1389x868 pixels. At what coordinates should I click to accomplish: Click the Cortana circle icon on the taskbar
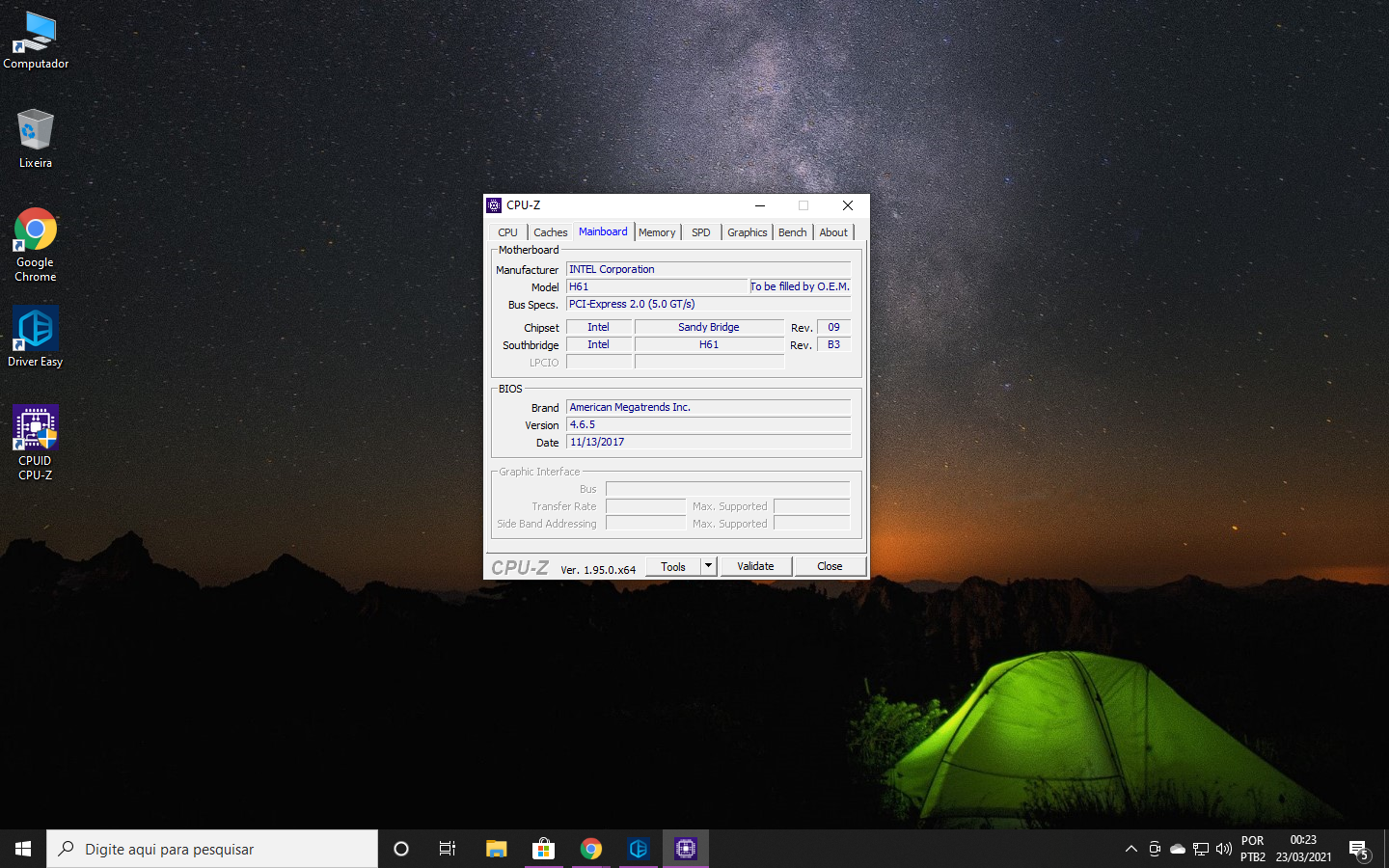401,849
